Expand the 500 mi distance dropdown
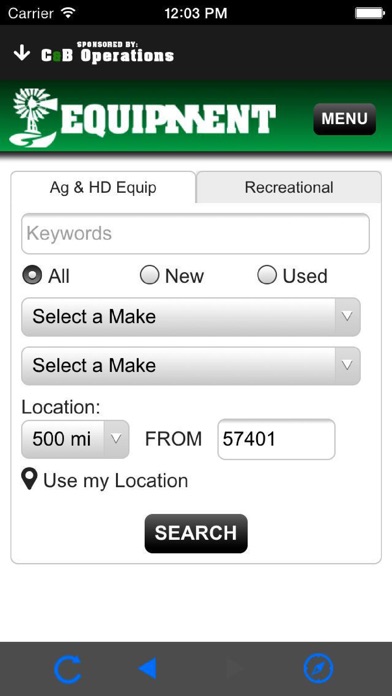The height and width of the screenshot is (696, 392). pyautogui.click(x=75, y=439)
